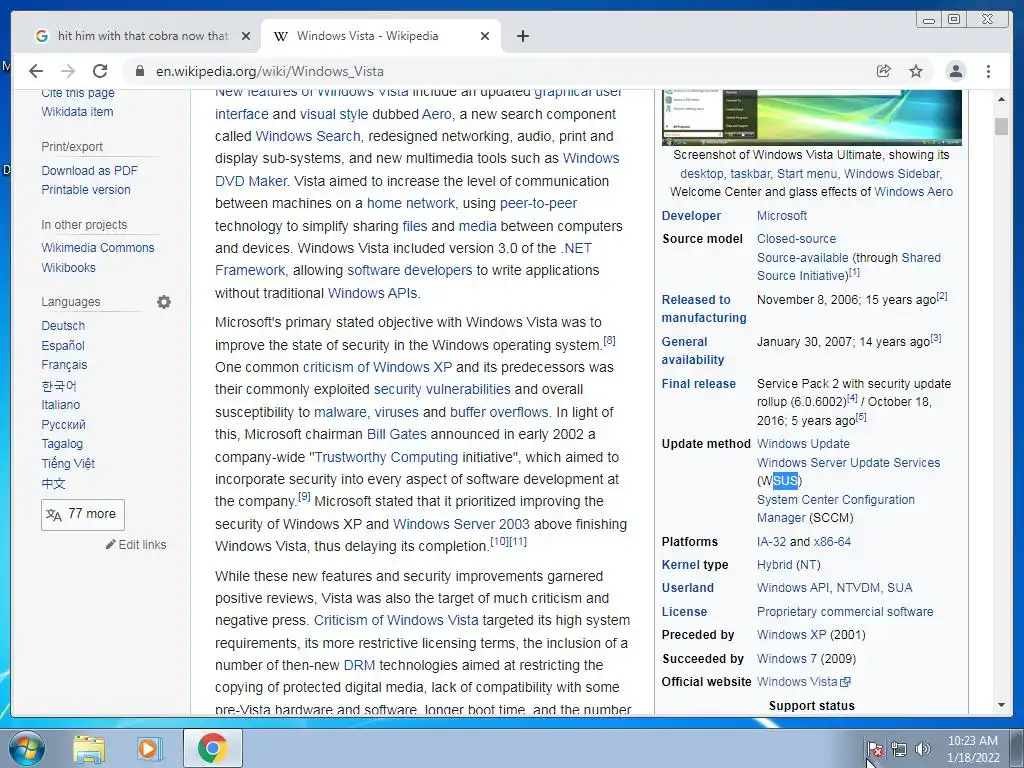Click the page scrollbar up arrow
Screen dimensions: 1024x768
pos(1001,99)
